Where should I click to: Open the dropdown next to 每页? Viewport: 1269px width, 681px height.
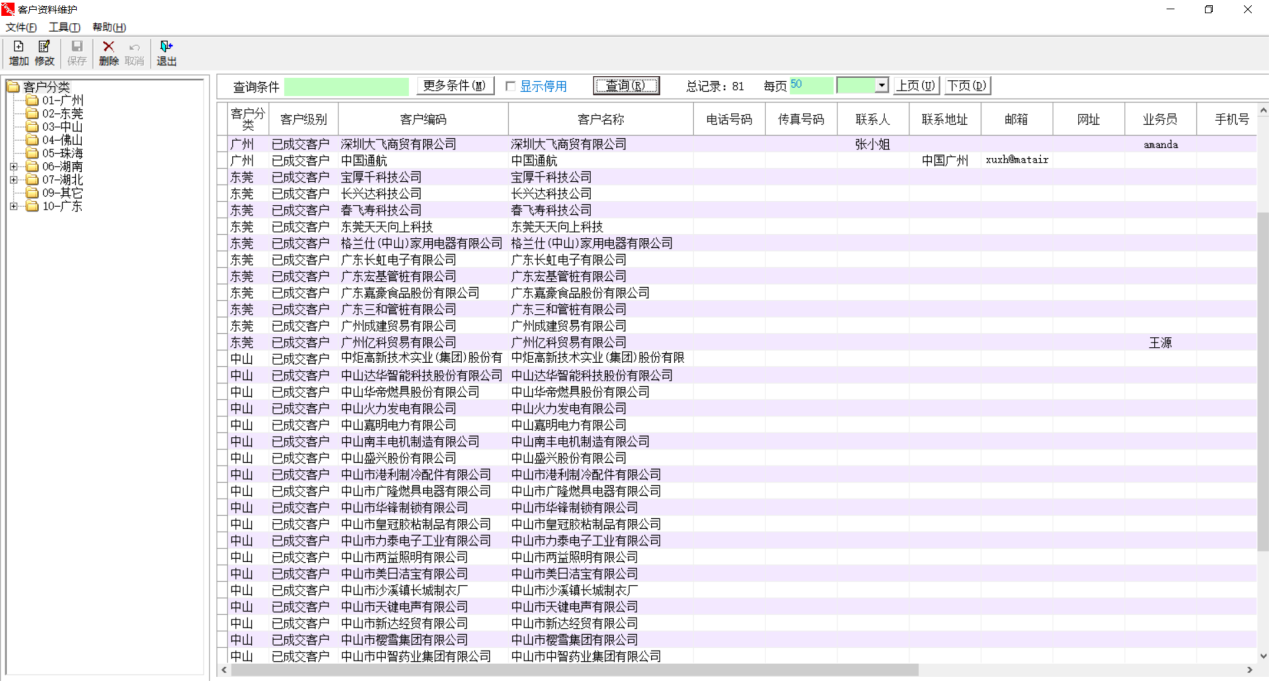click(x=881, y=86)
